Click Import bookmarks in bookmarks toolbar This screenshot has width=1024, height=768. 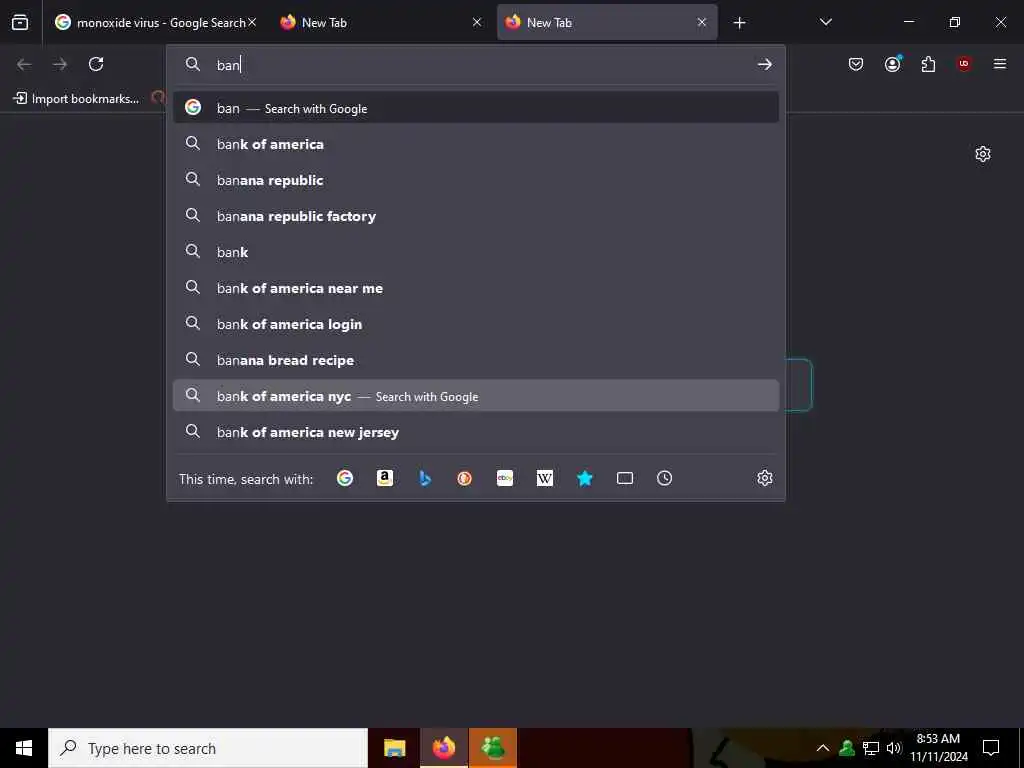[76, 99]
